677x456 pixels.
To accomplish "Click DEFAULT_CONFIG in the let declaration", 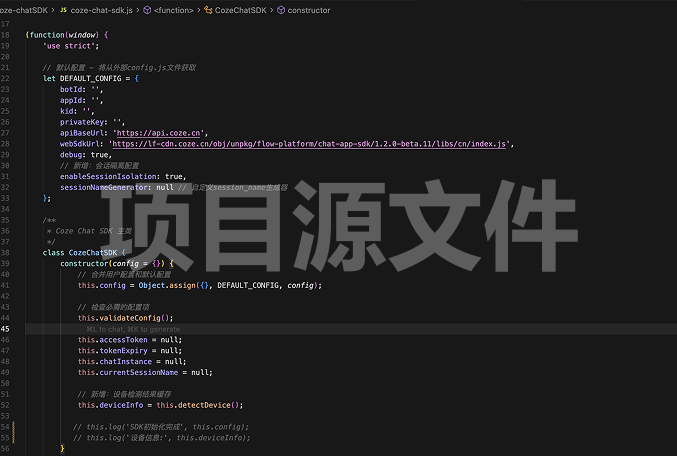I will [x=90, y=78].
